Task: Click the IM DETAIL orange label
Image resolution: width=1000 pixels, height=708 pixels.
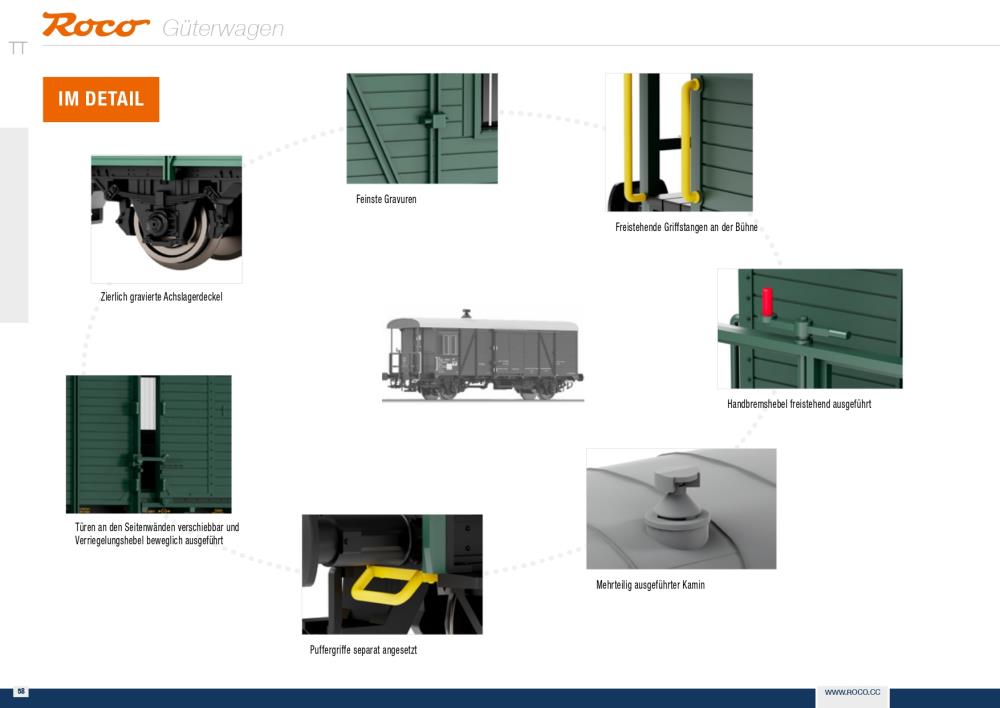Action: pos(101,99)
